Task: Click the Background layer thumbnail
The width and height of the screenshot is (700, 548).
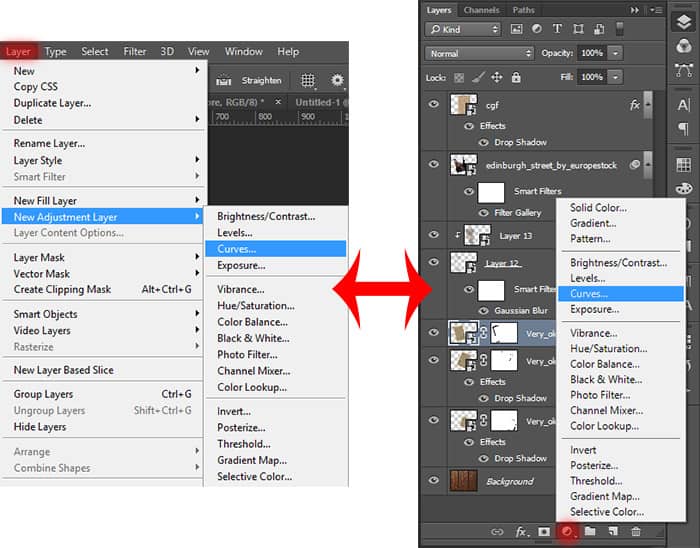Action: [463, 481]
